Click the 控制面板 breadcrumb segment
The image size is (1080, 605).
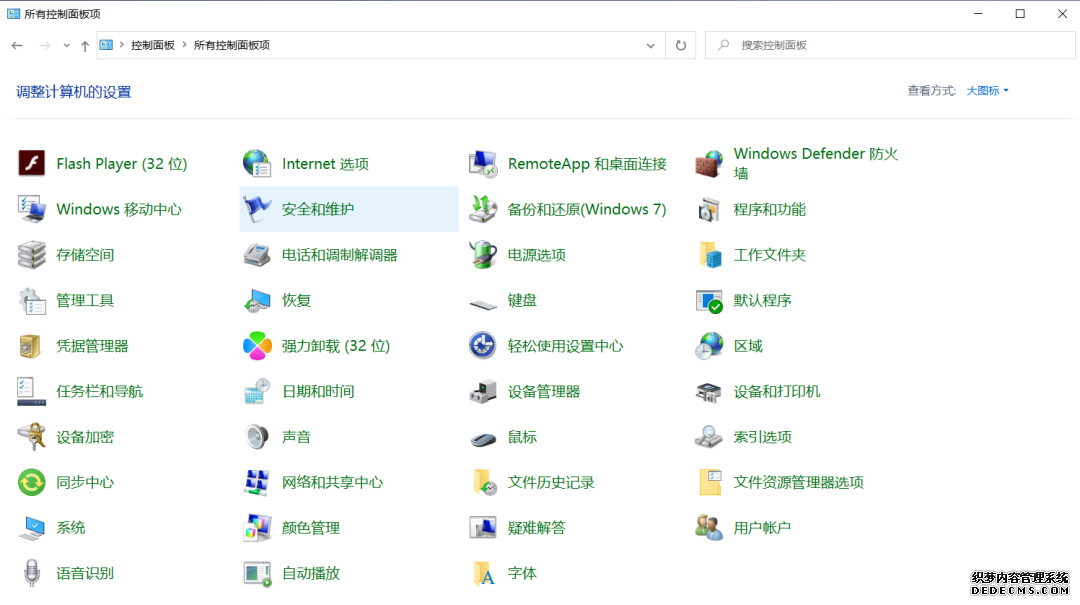153,45
